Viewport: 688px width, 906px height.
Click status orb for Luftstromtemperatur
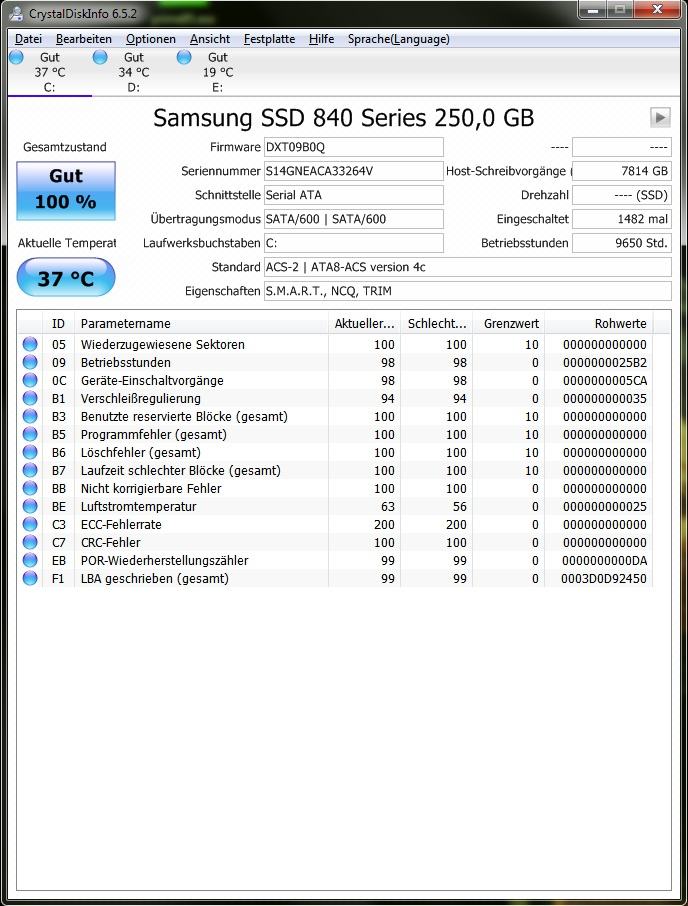30,506
